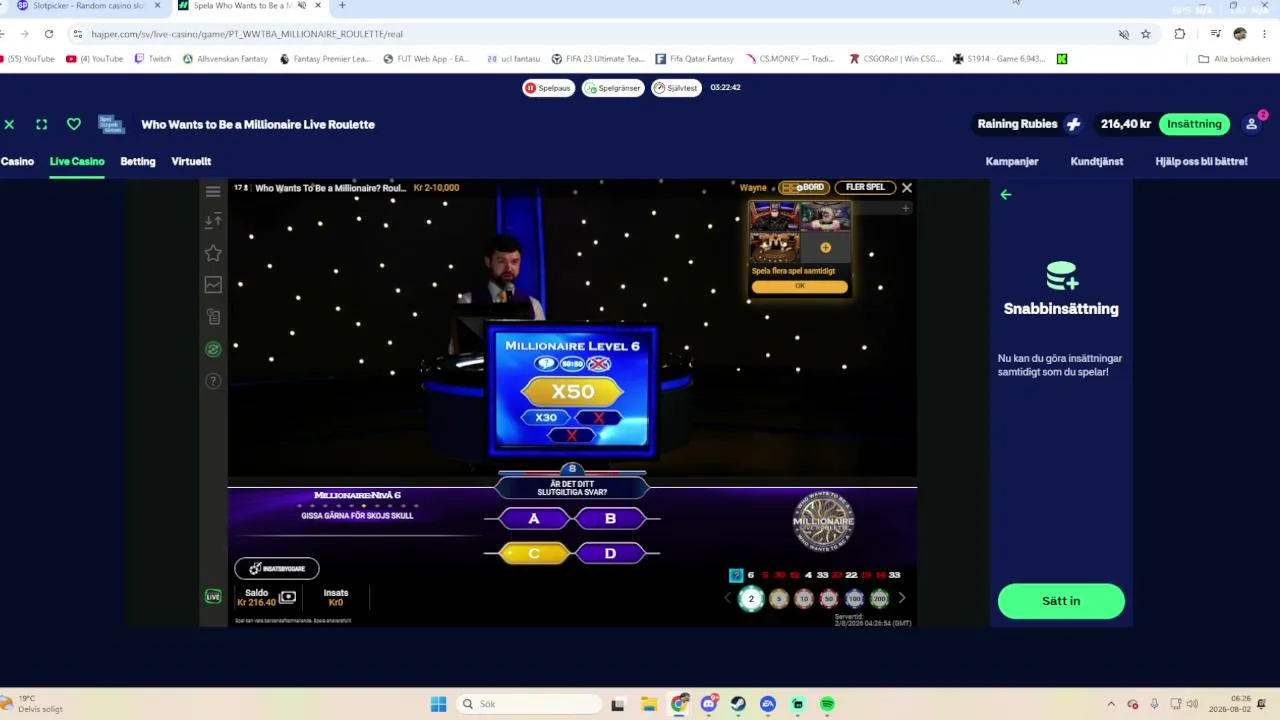Open Steam from the taskbar
This screenshot has height=720, width=1280.
(x=738, y=704)
